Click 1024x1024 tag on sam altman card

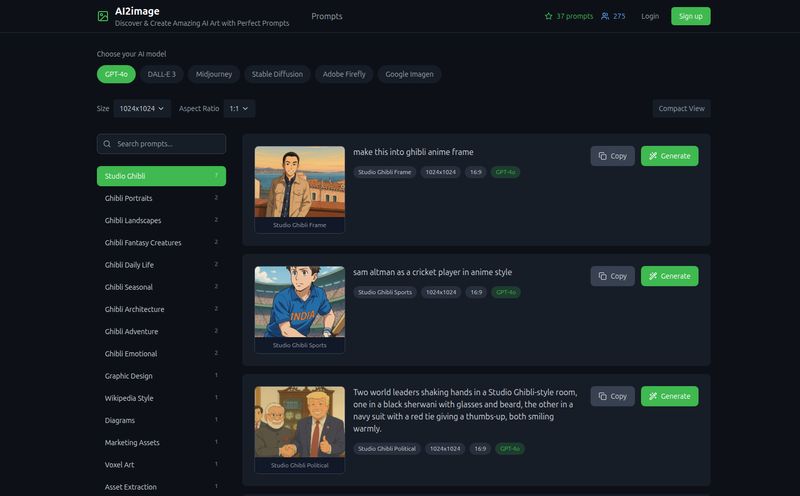click(441, 292)
